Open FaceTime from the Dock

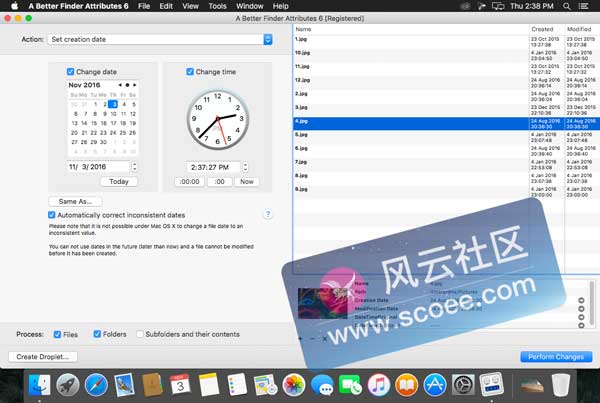350,385
